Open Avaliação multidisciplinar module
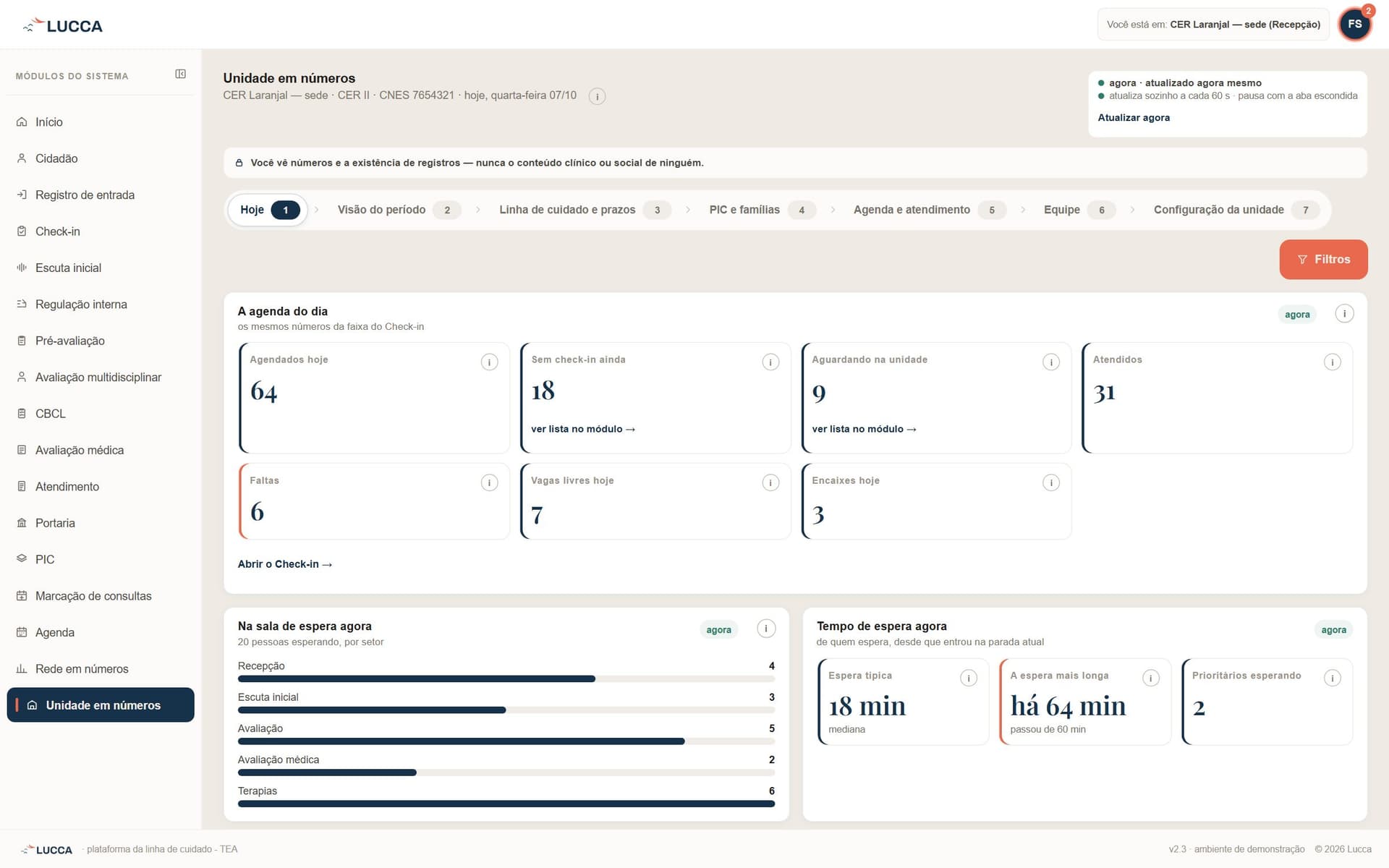Screen dimensions: 1389x868 point(101,378)
